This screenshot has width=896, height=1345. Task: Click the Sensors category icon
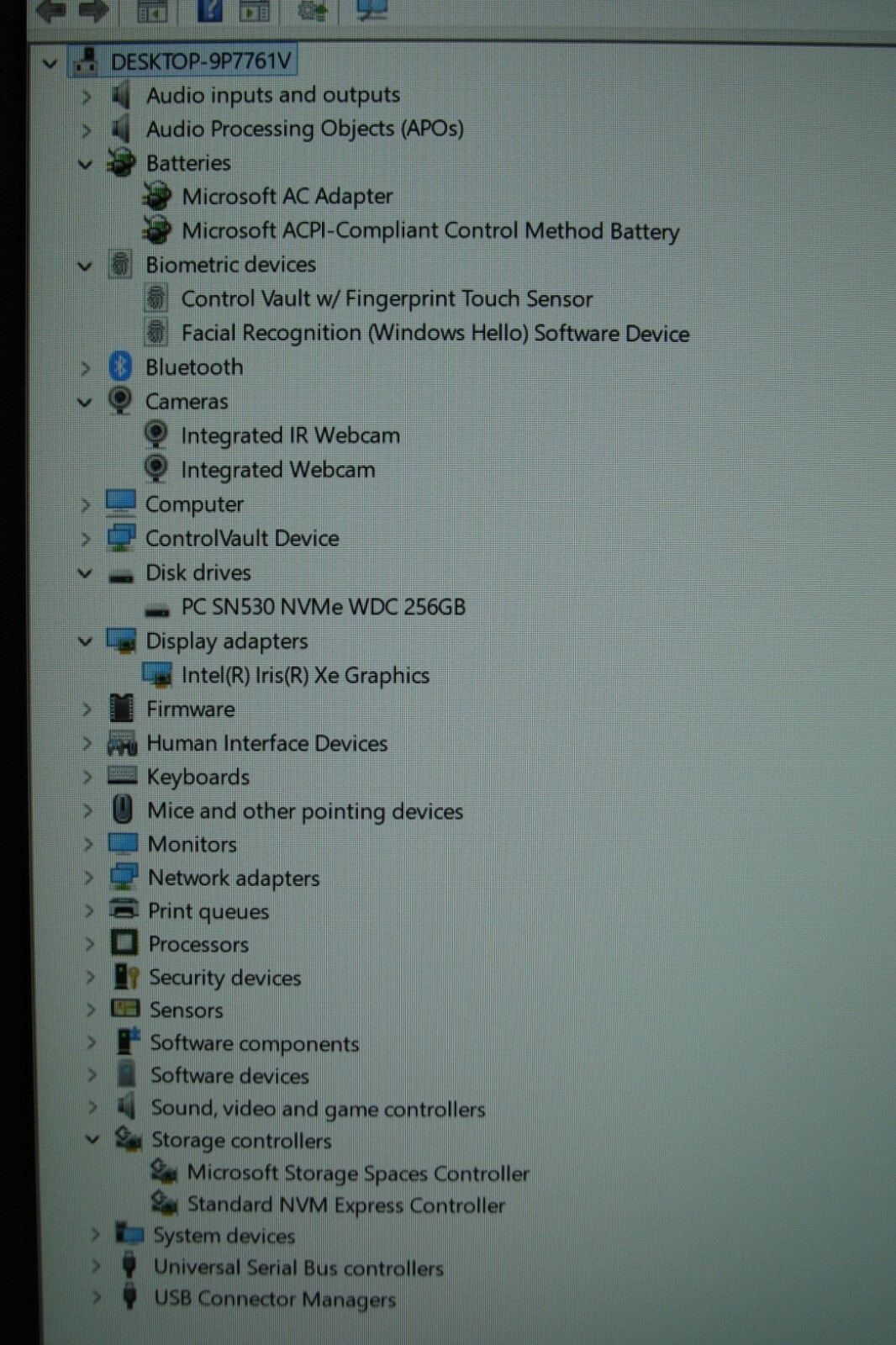pos(126,1009)
